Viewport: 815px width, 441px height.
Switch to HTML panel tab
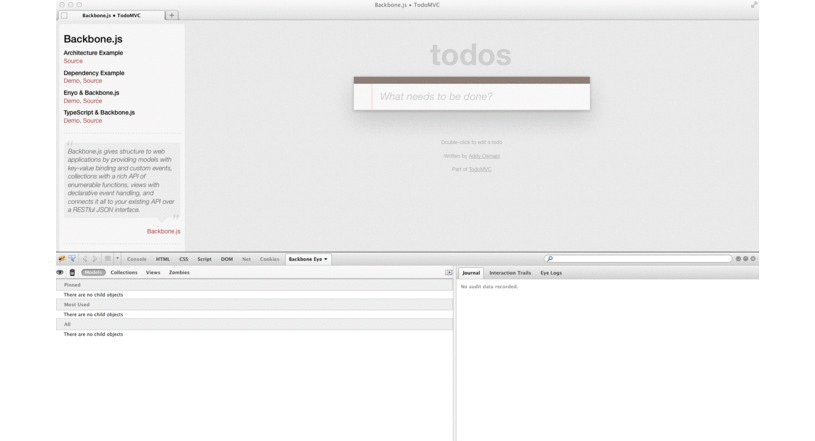pyautogui.click(x=163, y=259)
